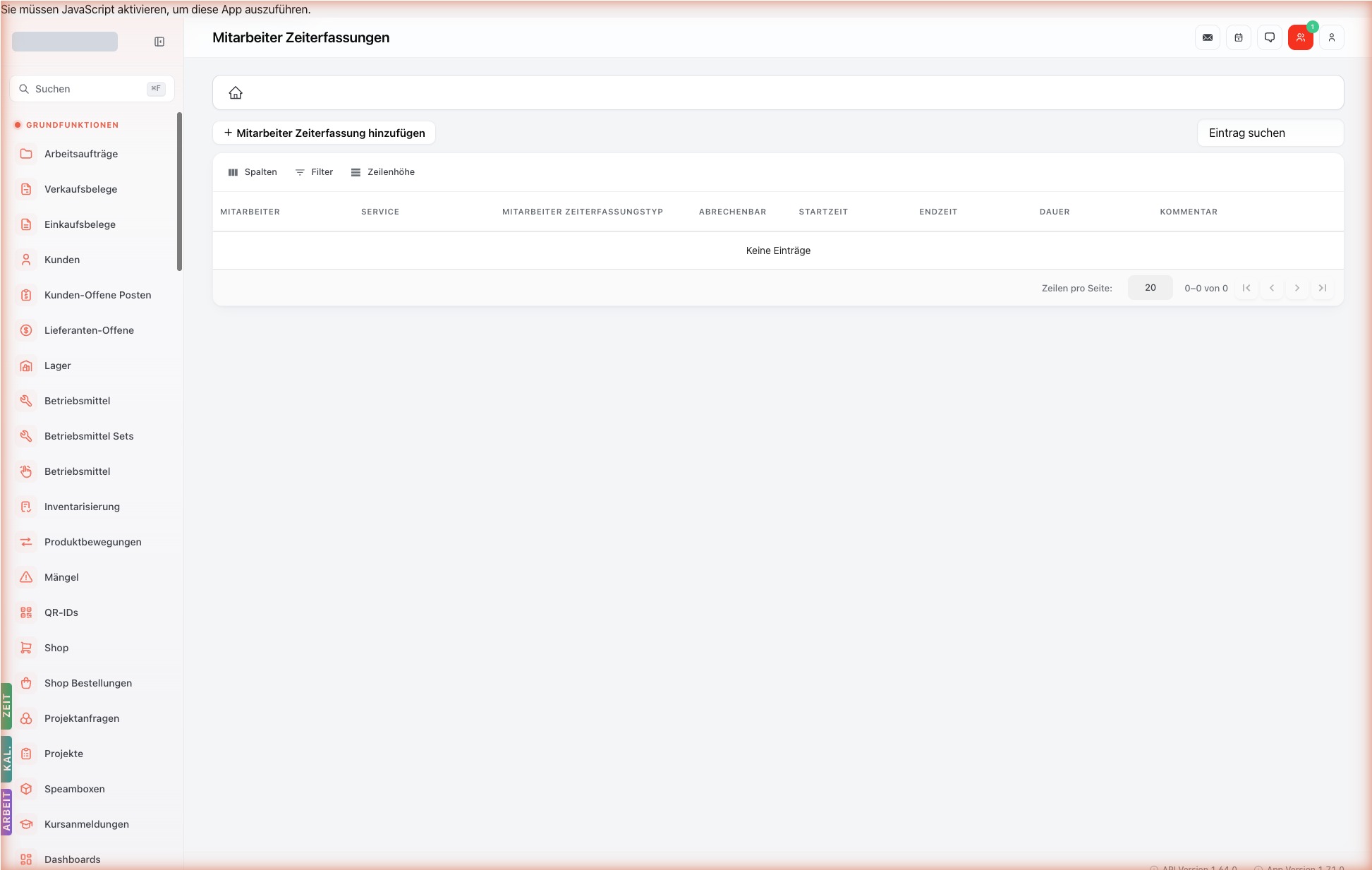Open Lager in the sidebar
The width and height of the screenshot is (1372, 870).
(93, 365)
